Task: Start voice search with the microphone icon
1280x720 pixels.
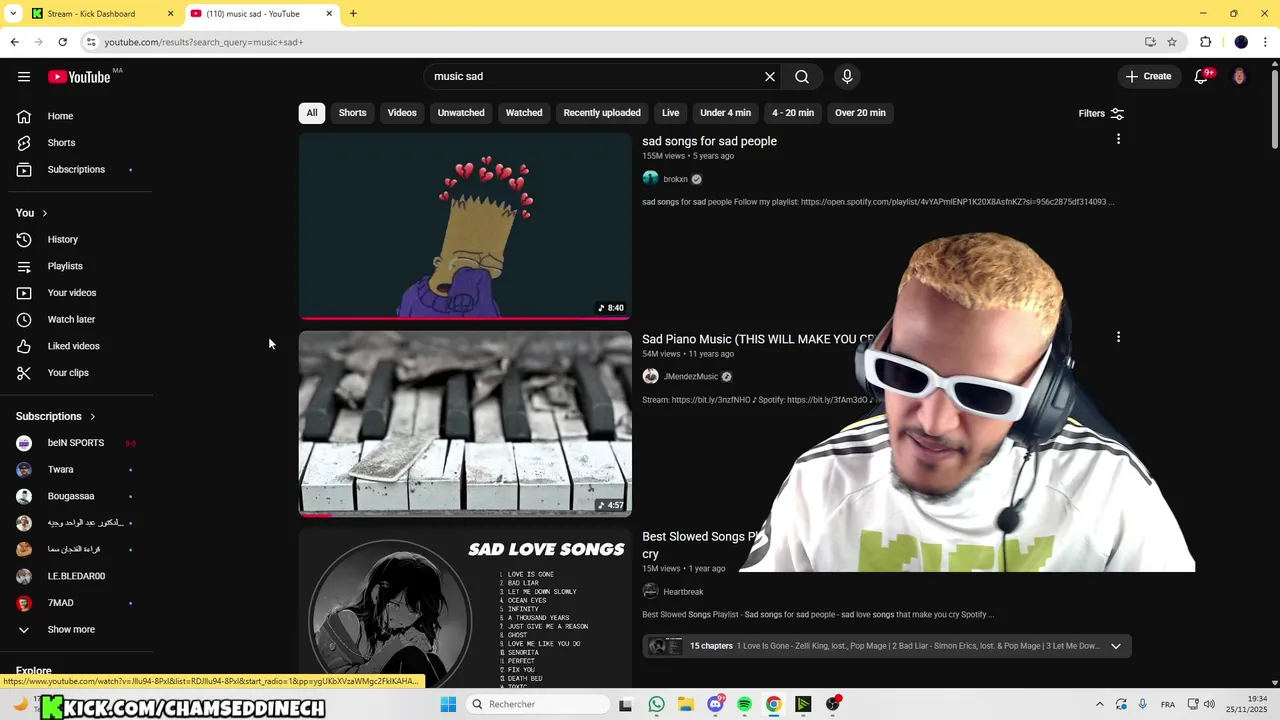Action: tap(847, 77)
